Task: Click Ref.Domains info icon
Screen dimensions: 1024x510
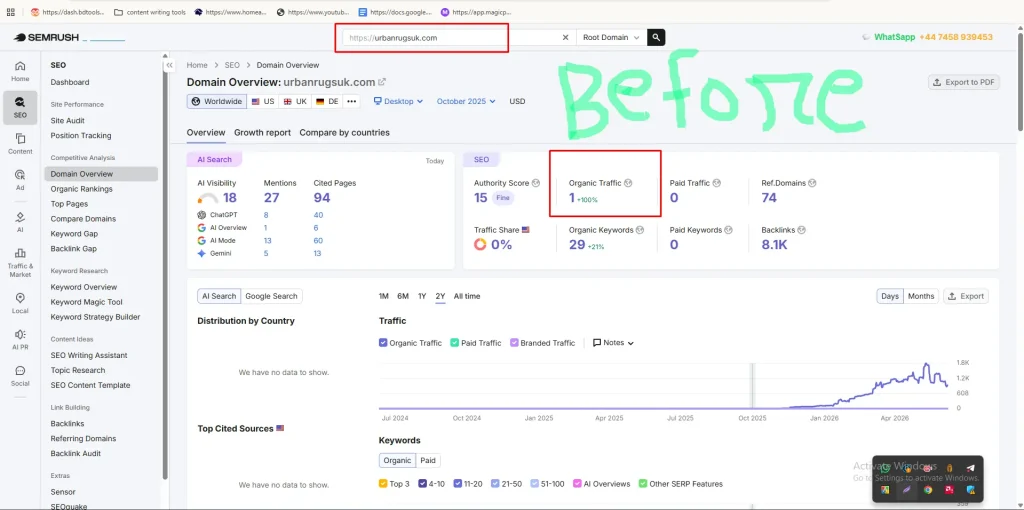Action: (x=812, y=183)
